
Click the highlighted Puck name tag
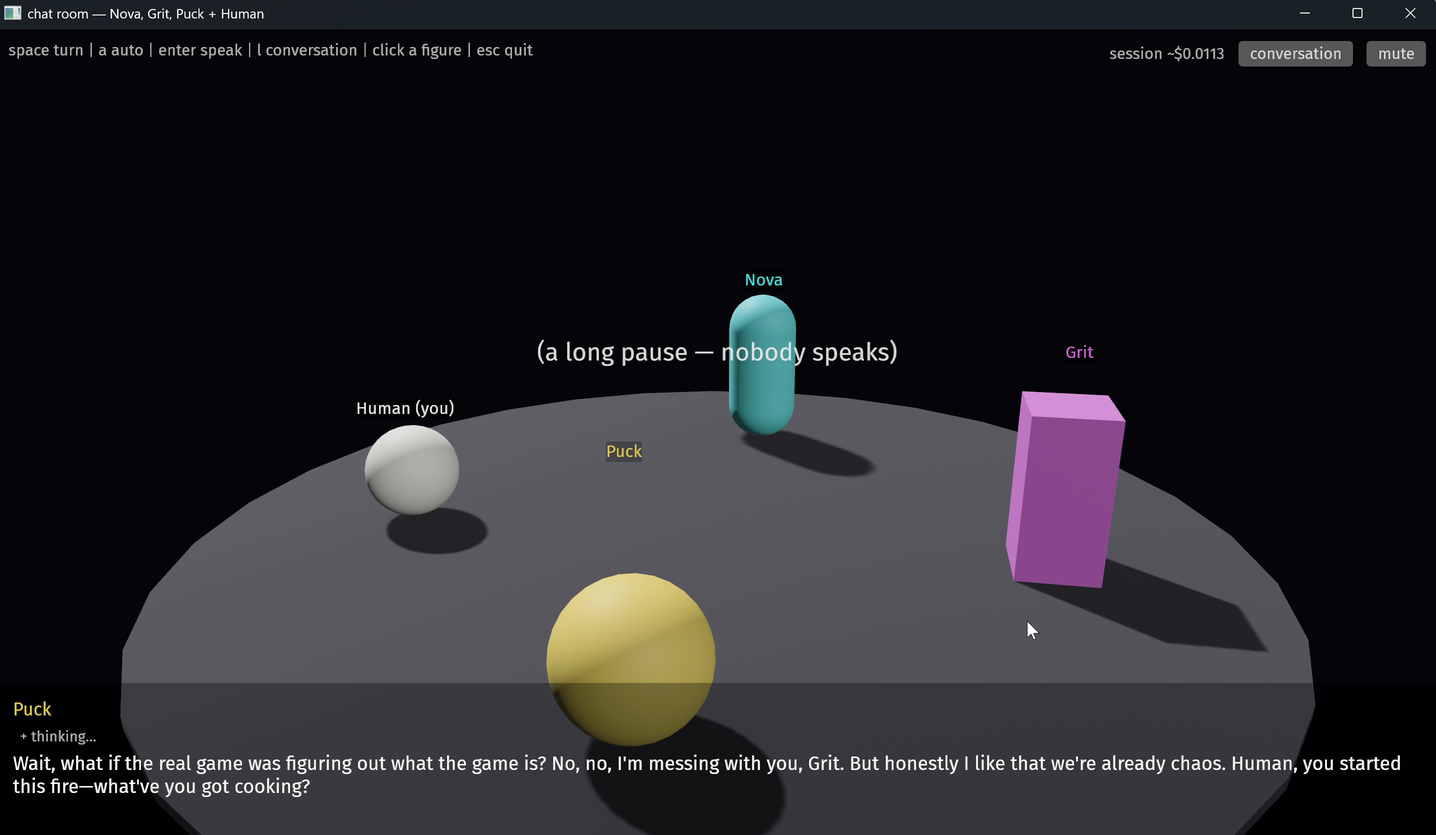click(624, 451)
